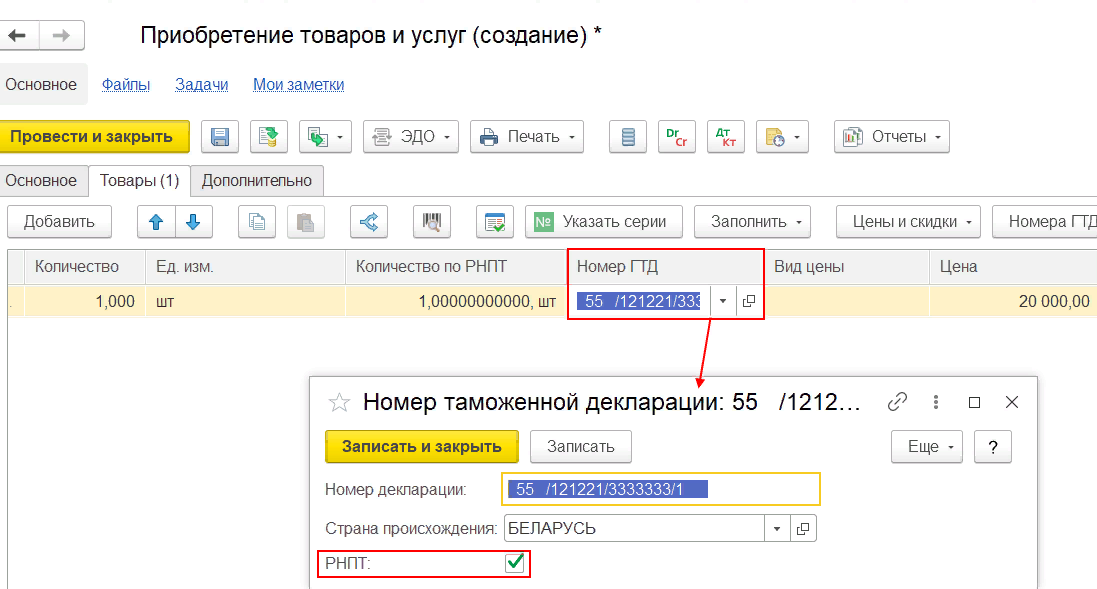Switch to the Дополнительно tab
Viewport: 1097px width, 589px height.
click(257, 181)
